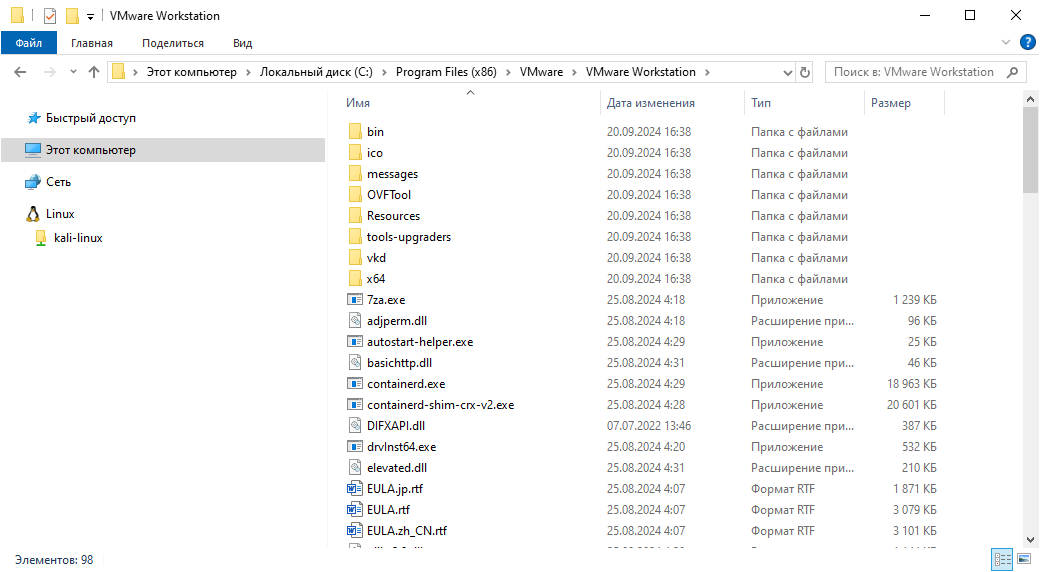Select Сеть in navigation pane
Screen dimensions: 1040x572
[x=58, y=182]
